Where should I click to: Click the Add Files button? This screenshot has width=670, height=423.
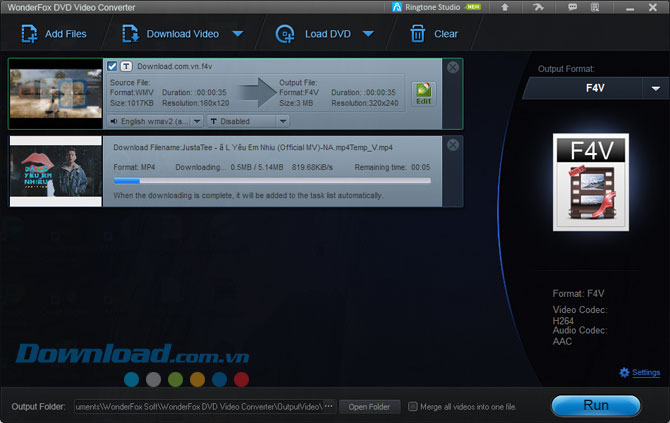pyautogui.click(x=54, y=34)
